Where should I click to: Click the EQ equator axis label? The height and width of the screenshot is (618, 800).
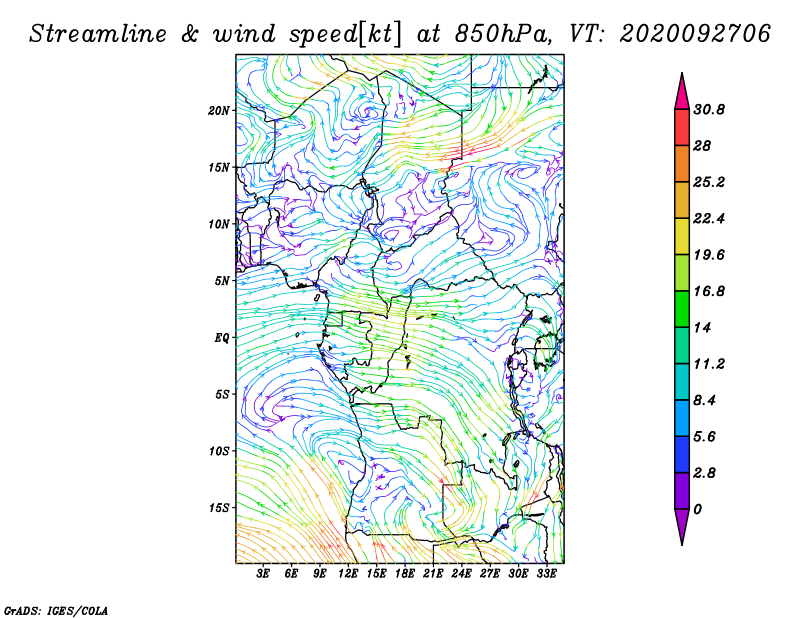tap(222, 338)
